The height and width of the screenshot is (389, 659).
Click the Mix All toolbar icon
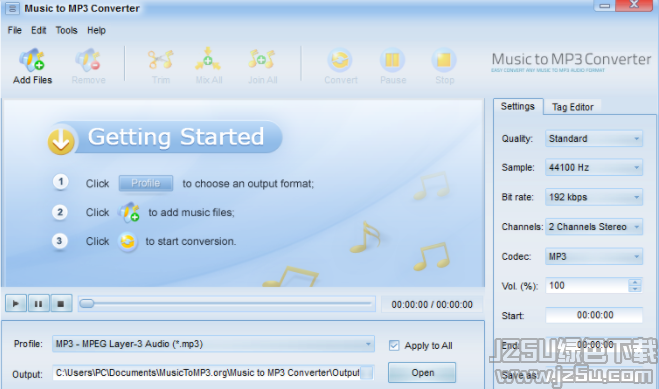point(208,60)
